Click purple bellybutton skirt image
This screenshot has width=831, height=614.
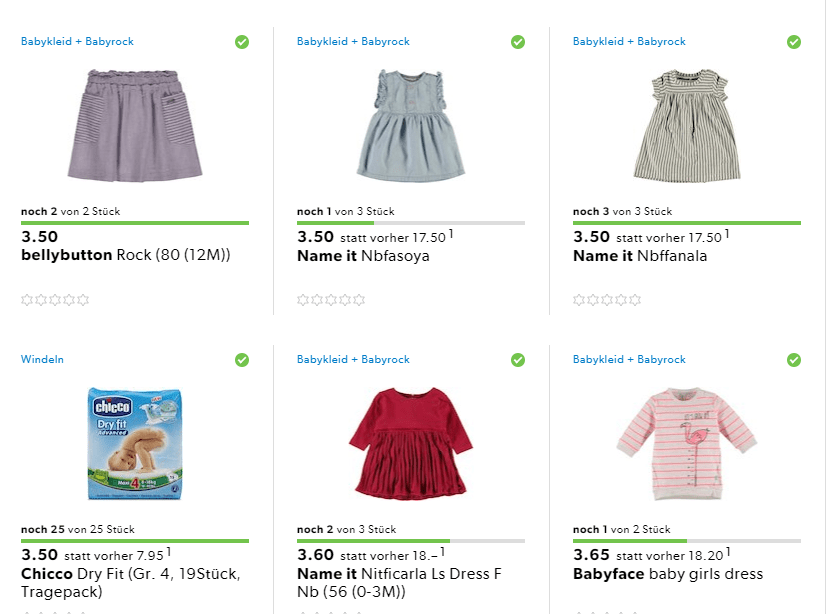134,125
